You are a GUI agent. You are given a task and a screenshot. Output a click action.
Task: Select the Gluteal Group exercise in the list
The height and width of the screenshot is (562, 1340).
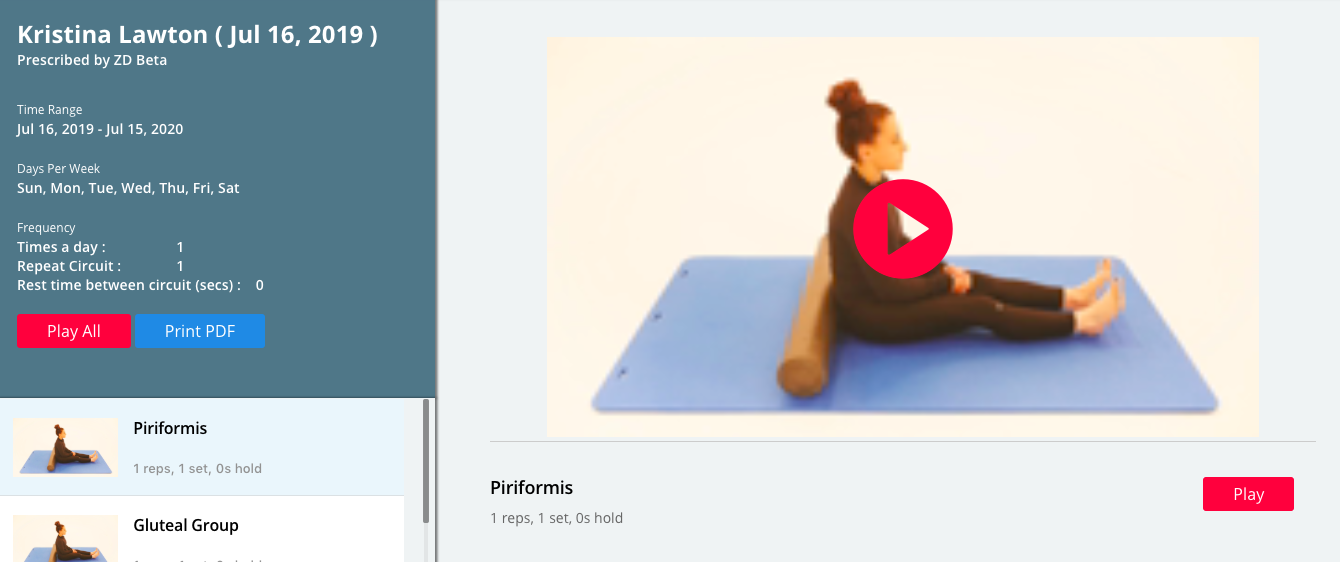[202, 530]
